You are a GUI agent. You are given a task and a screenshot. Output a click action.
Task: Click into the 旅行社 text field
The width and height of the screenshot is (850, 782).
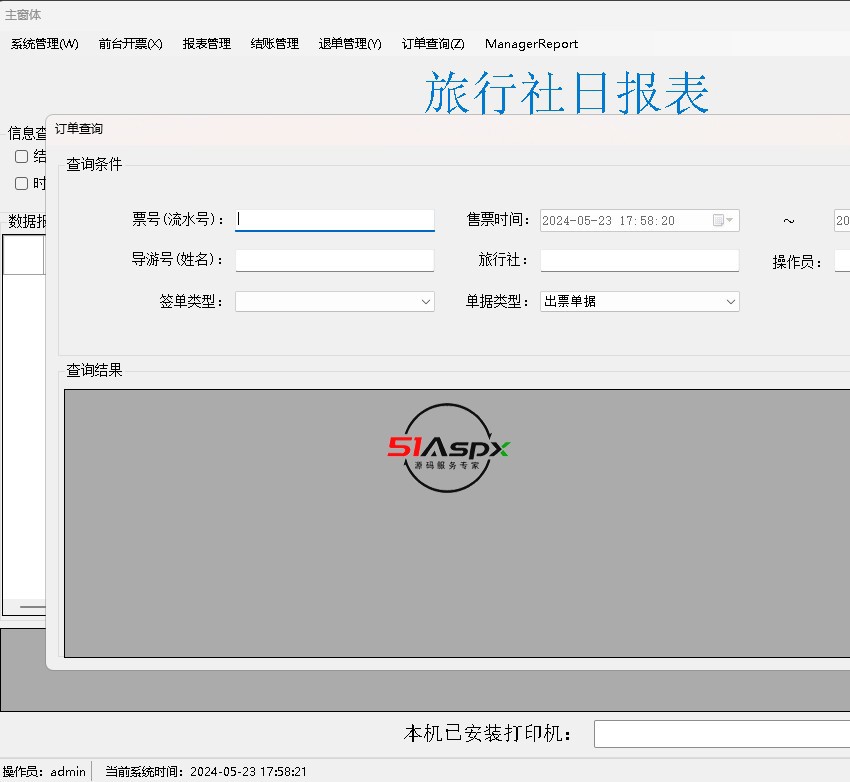[x=639, y=260]
